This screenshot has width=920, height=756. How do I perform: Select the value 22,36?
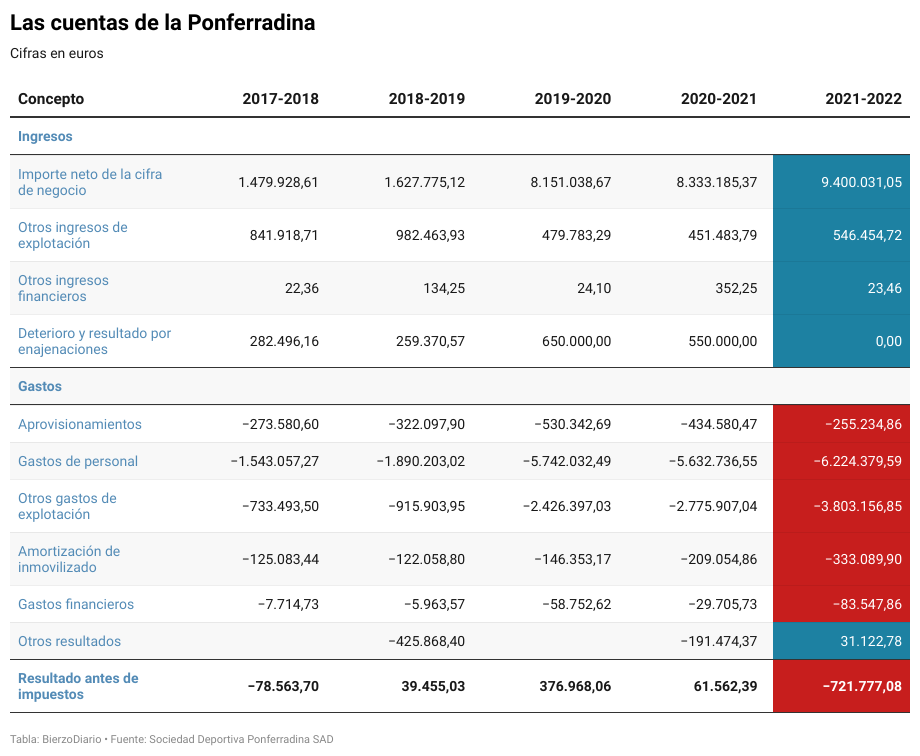[x=302, y=288]
